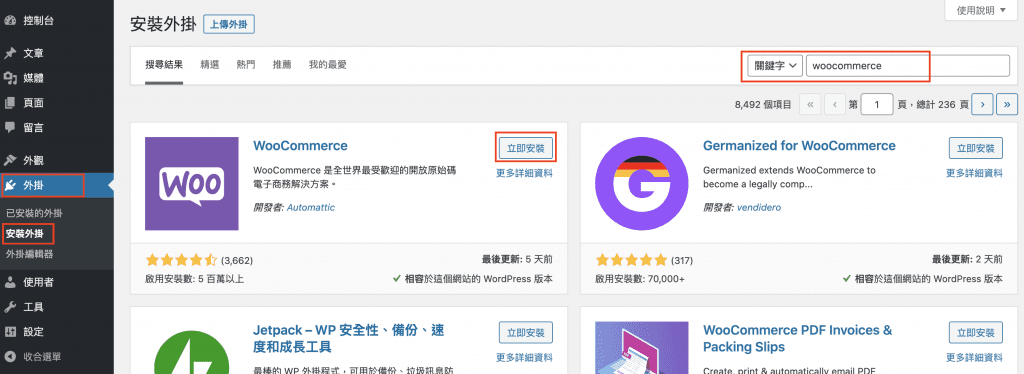Image resolution: width=1024 pixels, height=374 pixels.
Task: Click the woocommerce search input field
Action: click(x=908, y=66)
